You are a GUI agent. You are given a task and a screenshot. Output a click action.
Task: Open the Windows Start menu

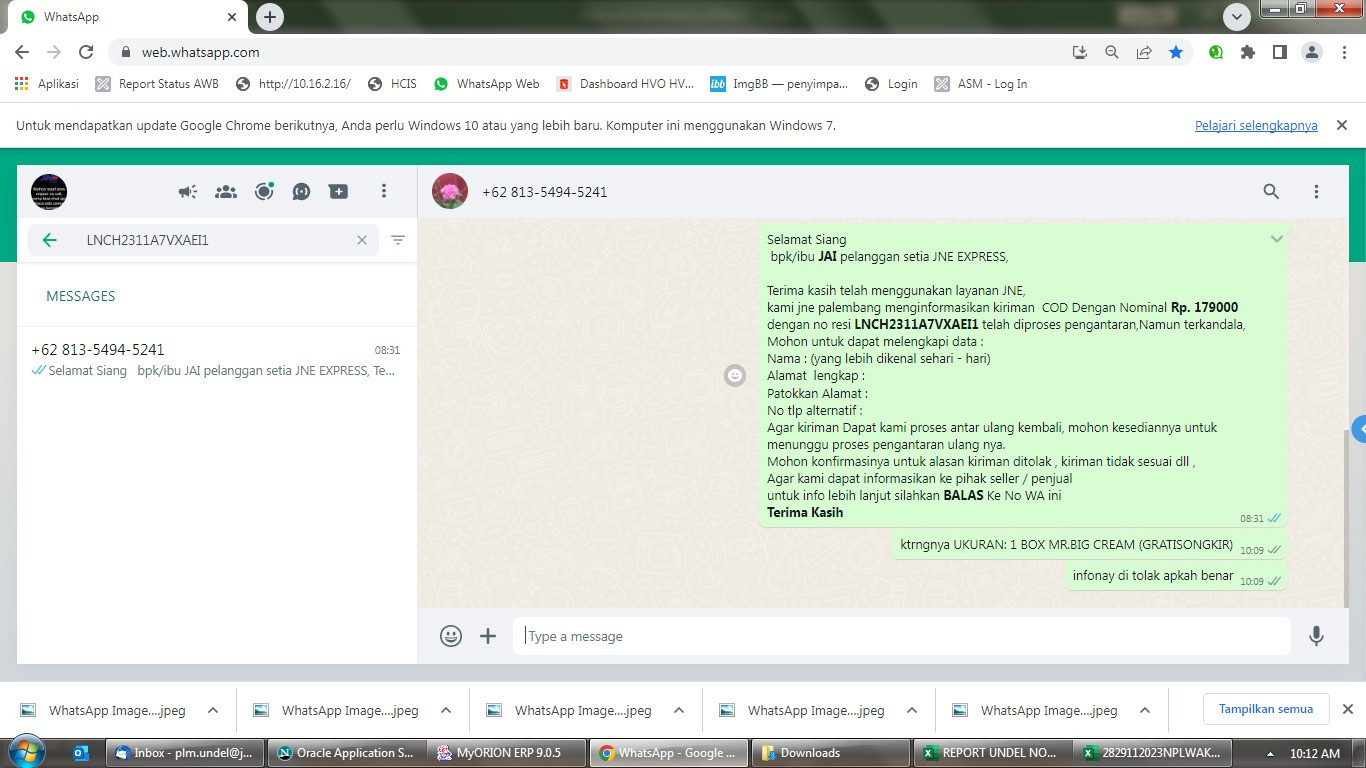click(27, 753)
